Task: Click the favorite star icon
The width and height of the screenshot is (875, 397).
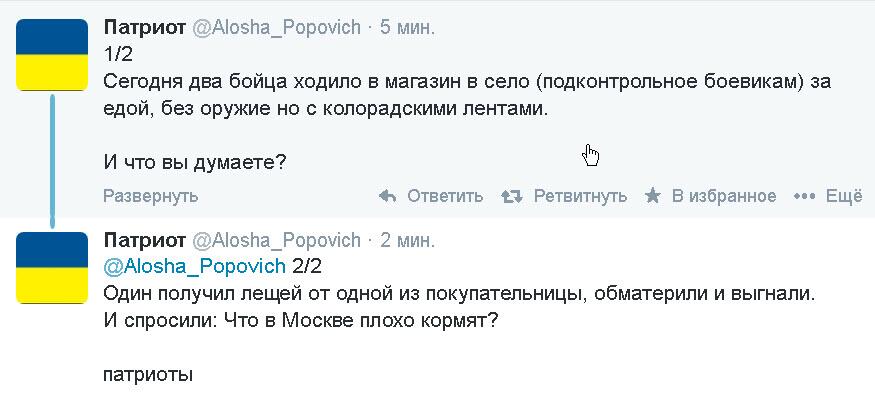Action: (652, 195)
